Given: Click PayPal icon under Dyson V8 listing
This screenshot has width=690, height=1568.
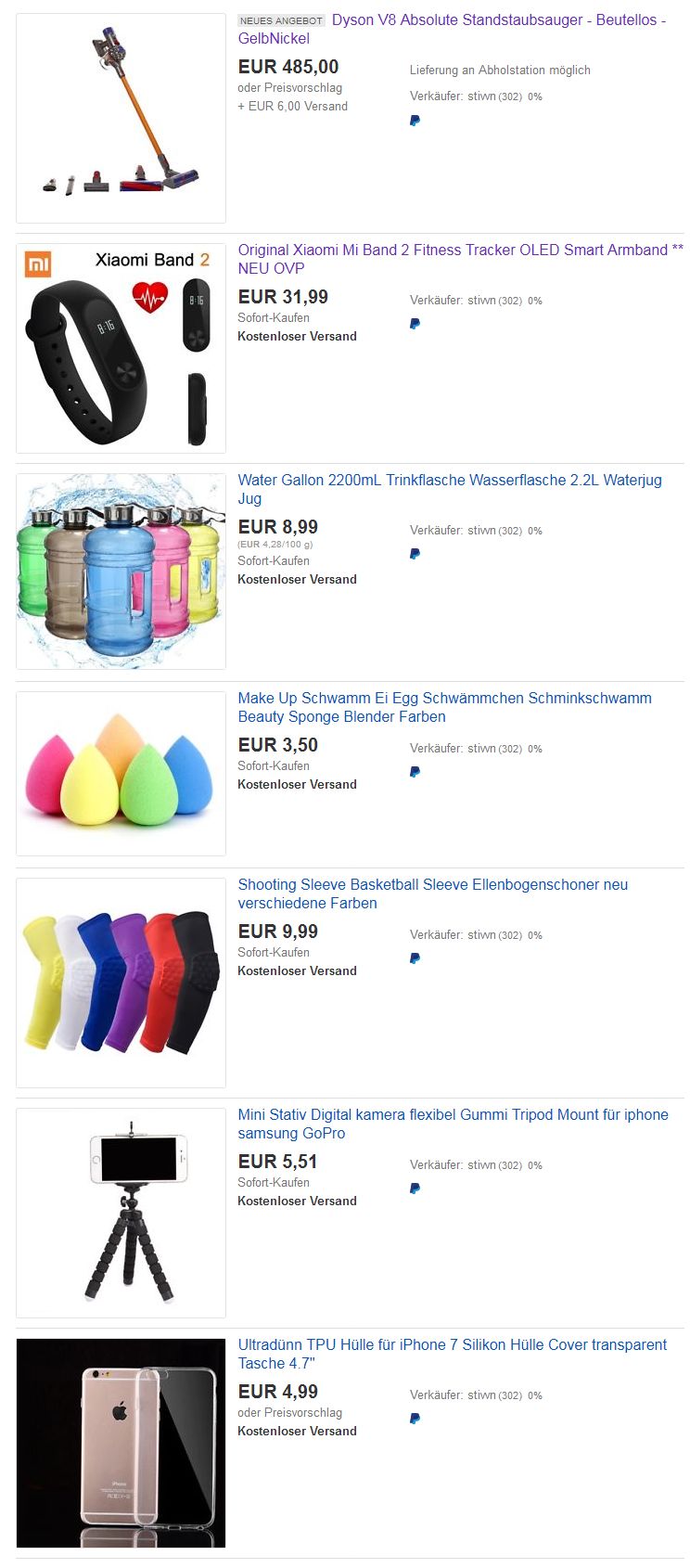Looking at the screenshot, I should tap(415, 121).
